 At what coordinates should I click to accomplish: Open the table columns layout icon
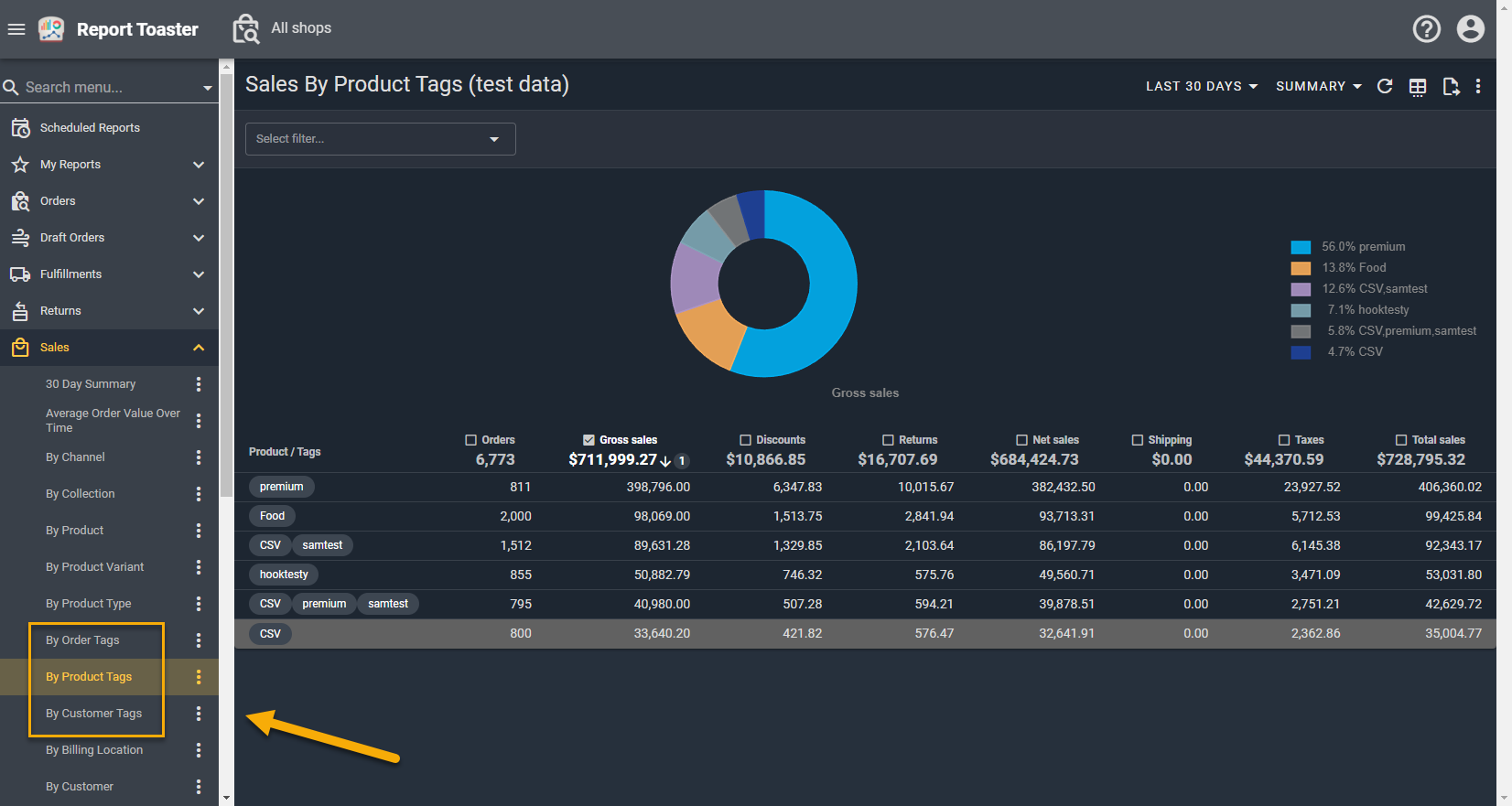(1418, 87)
